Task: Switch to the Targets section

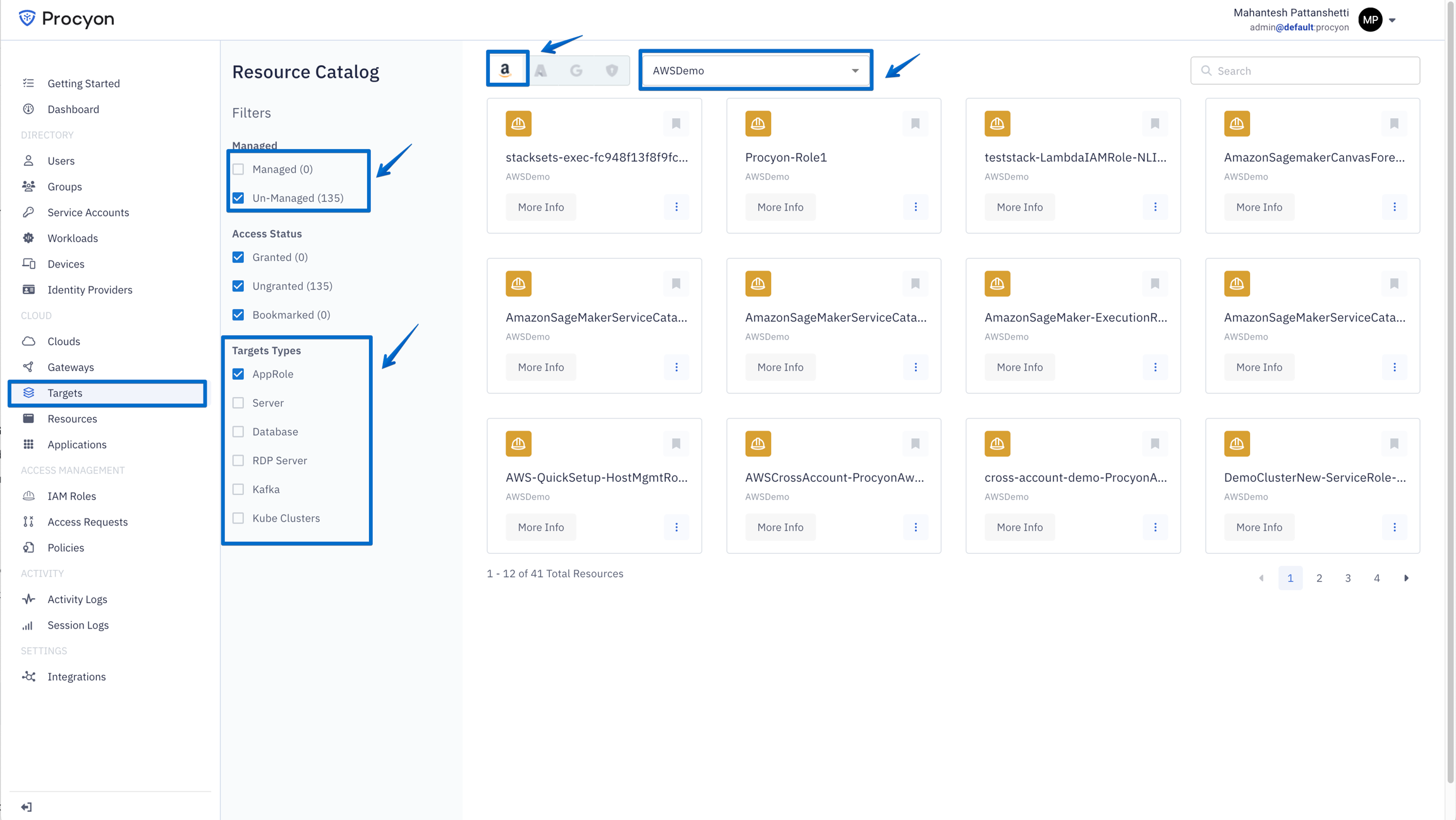Action: click(x=64, y=393)
